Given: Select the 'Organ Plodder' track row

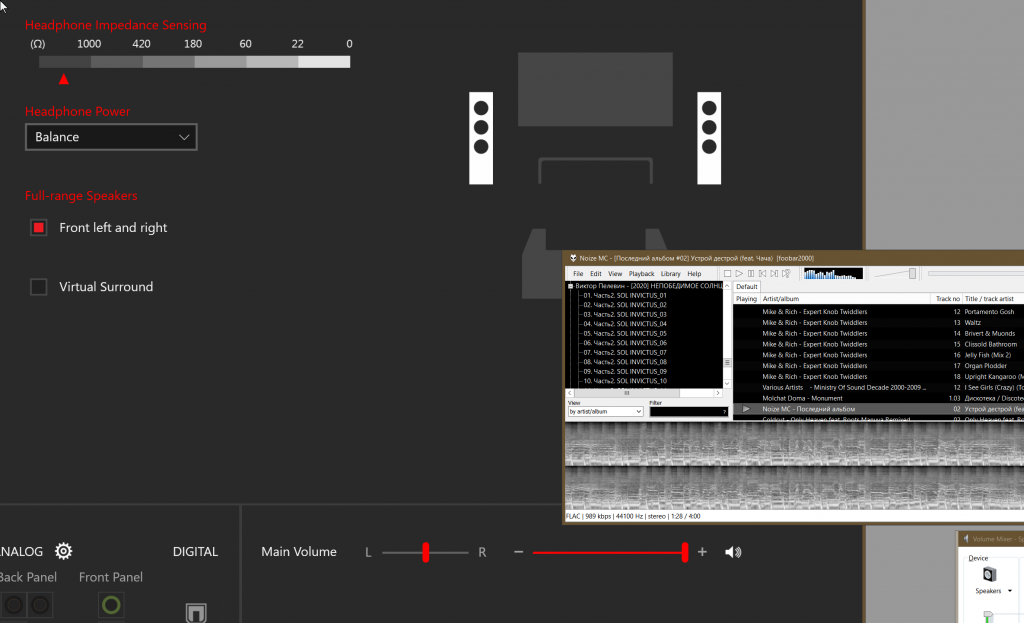Looking at the screenshot, I should (878, 366).
